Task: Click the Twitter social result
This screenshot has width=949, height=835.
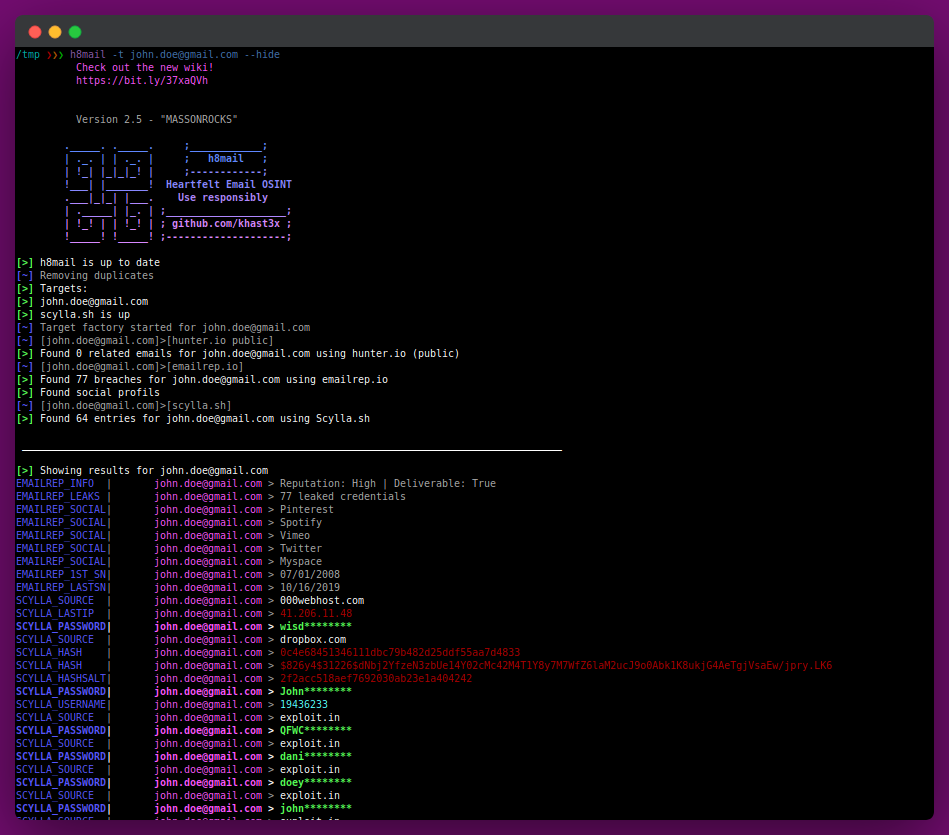Action: coord(301,548)
